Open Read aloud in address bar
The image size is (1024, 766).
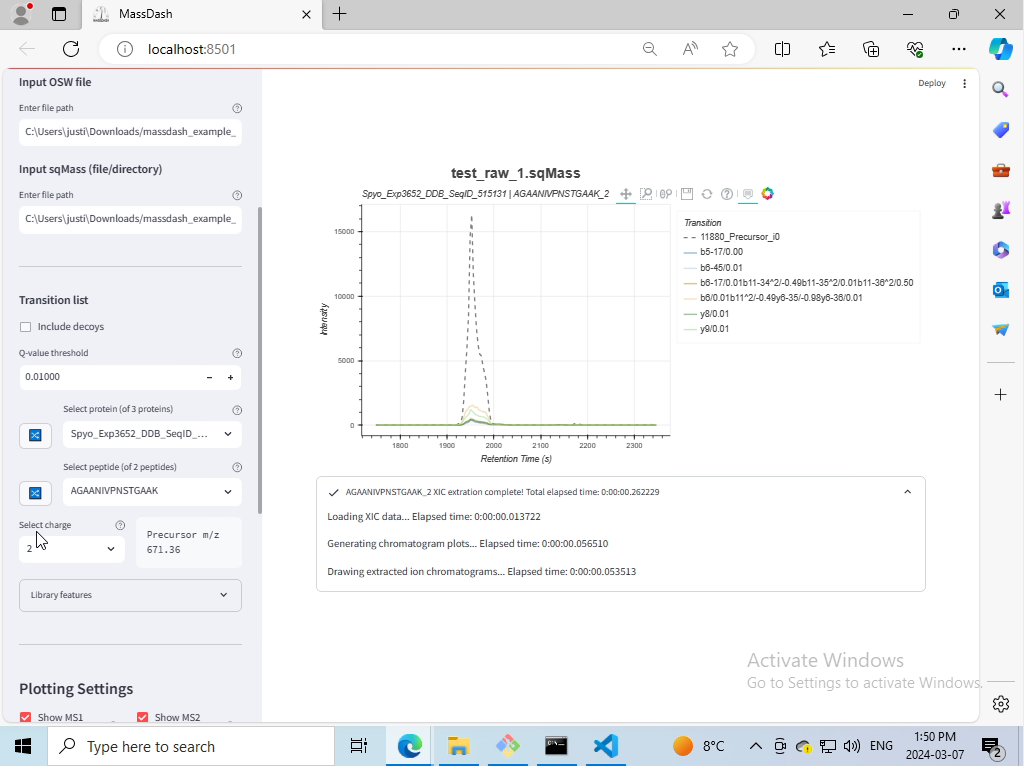pyautogui.click(x=690, y=49)
